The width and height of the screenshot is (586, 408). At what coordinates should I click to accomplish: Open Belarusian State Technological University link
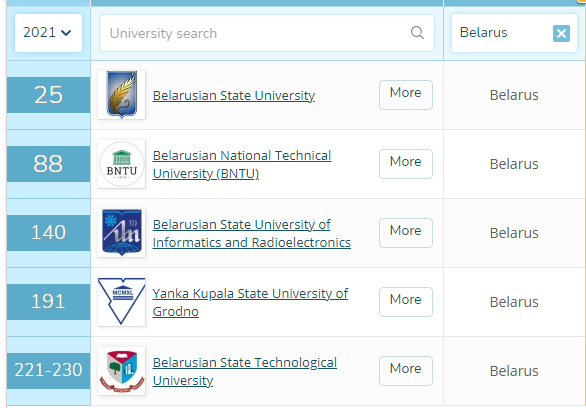point(244,371)
